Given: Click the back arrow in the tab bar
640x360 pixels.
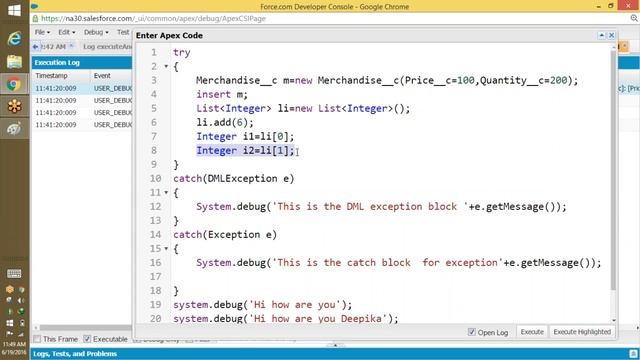Looking at the screenshot, I should click(x=36, y=47).
